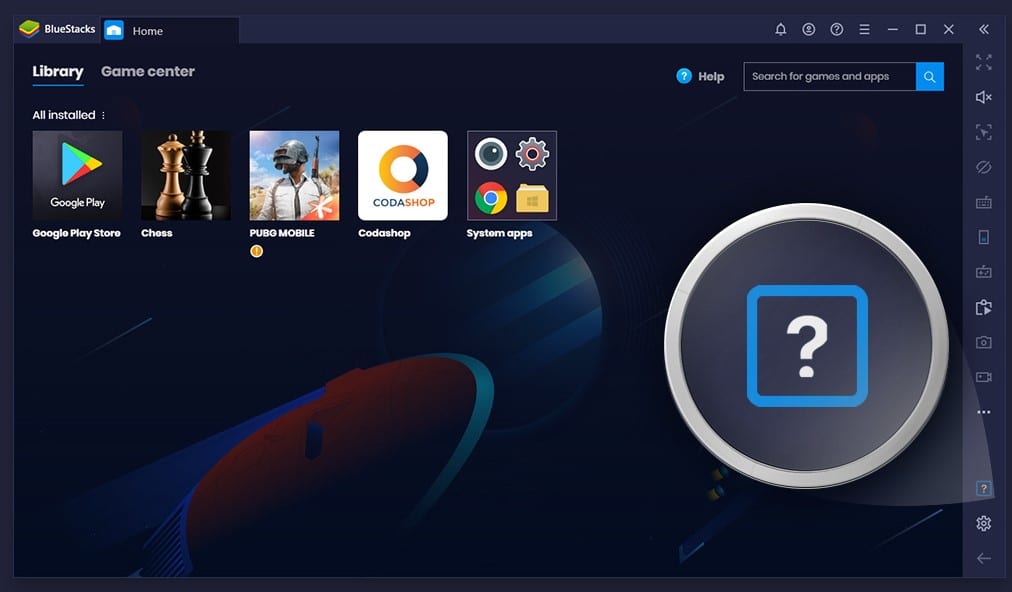Open the keyboard game controls icon
This screenshot has width=1012, height=592.
click(984, 202)
